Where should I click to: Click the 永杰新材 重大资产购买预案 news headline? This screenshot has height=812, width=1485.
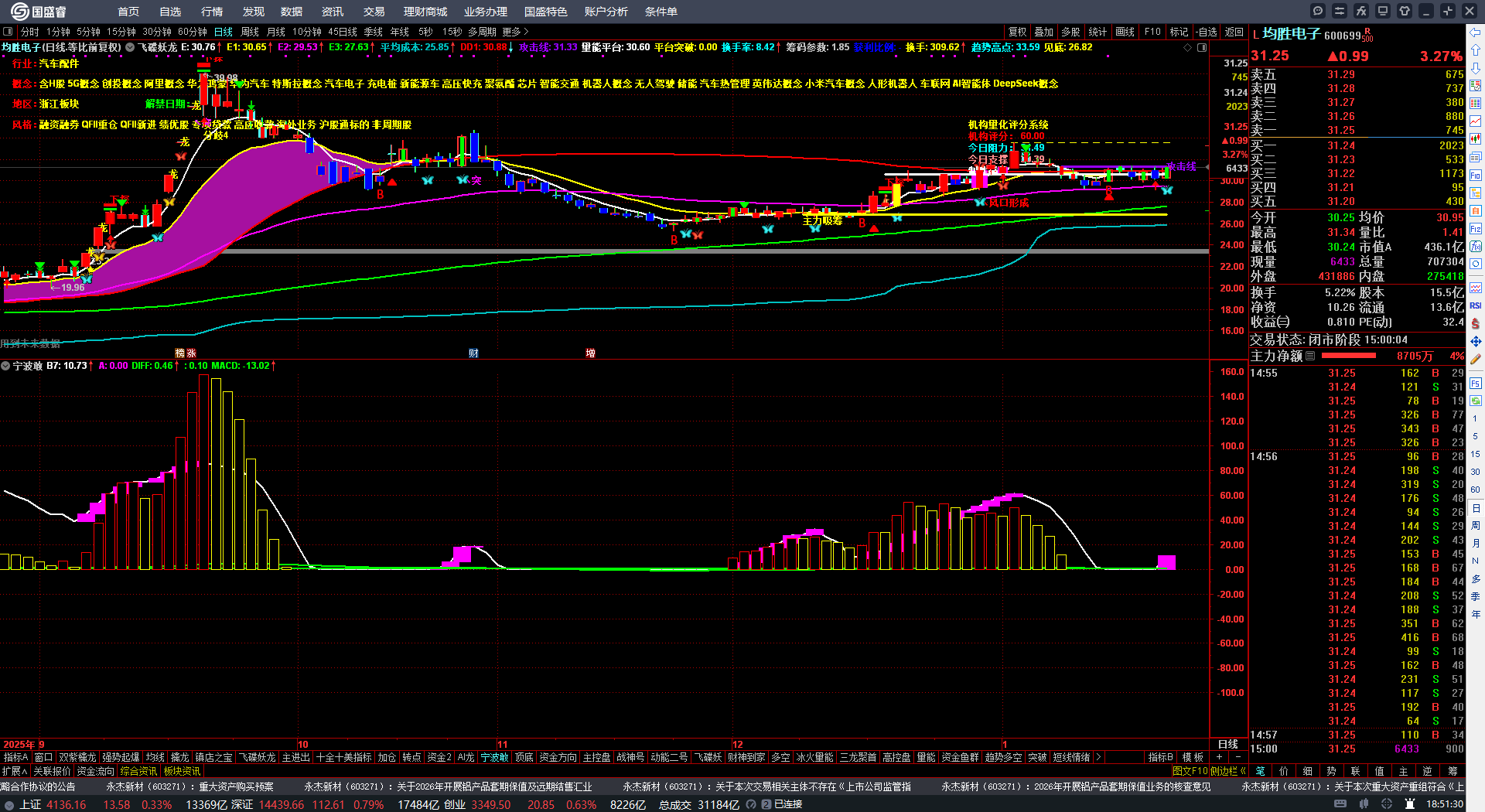coord(190,786)
